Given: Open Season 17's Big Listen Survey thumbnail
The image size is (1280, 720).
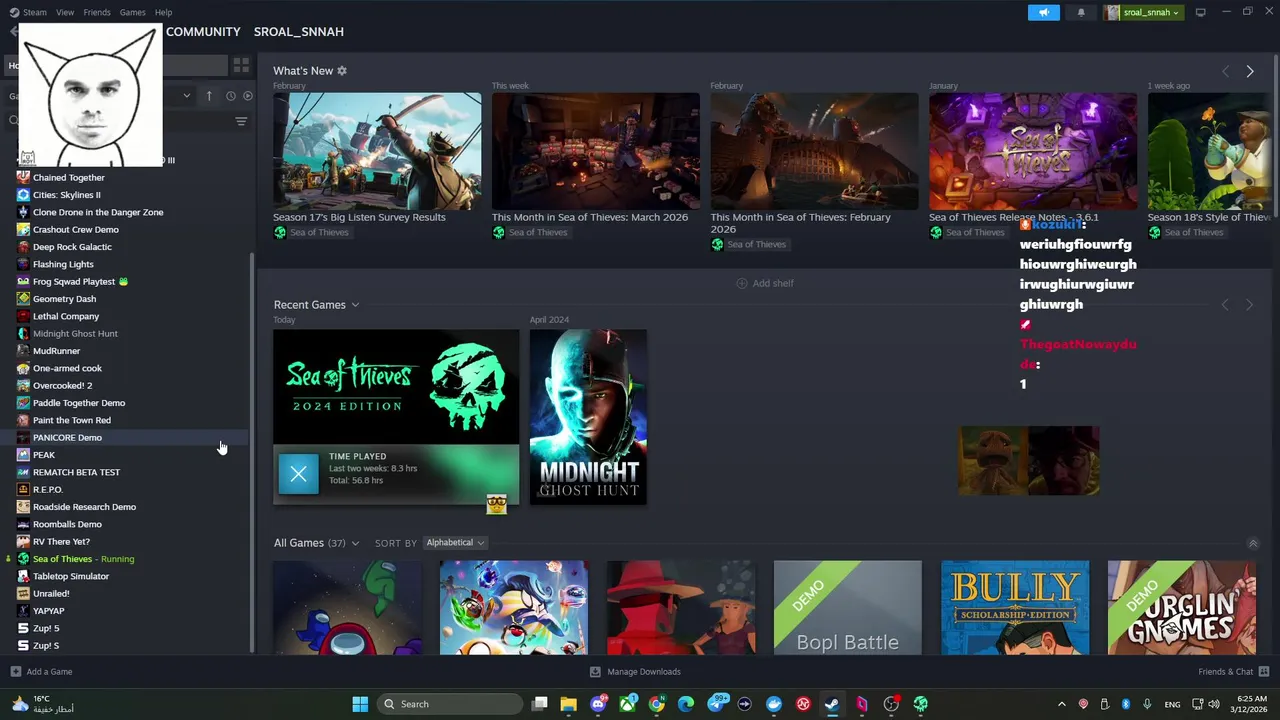Looking at the screenshot, I should [377, 151].
